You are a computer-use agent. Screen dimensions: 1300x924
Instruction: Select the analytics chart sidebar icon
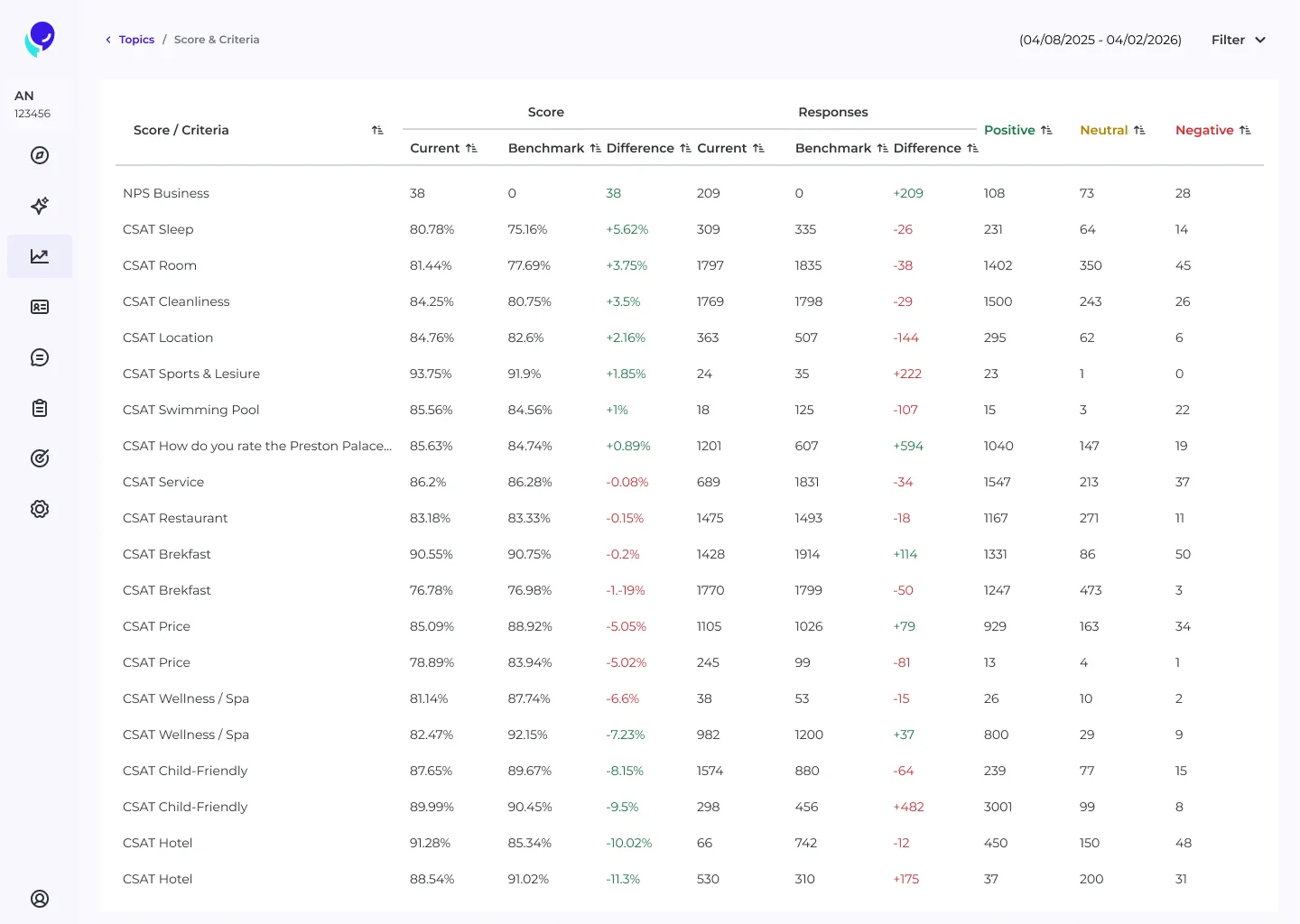click(40, 256)
